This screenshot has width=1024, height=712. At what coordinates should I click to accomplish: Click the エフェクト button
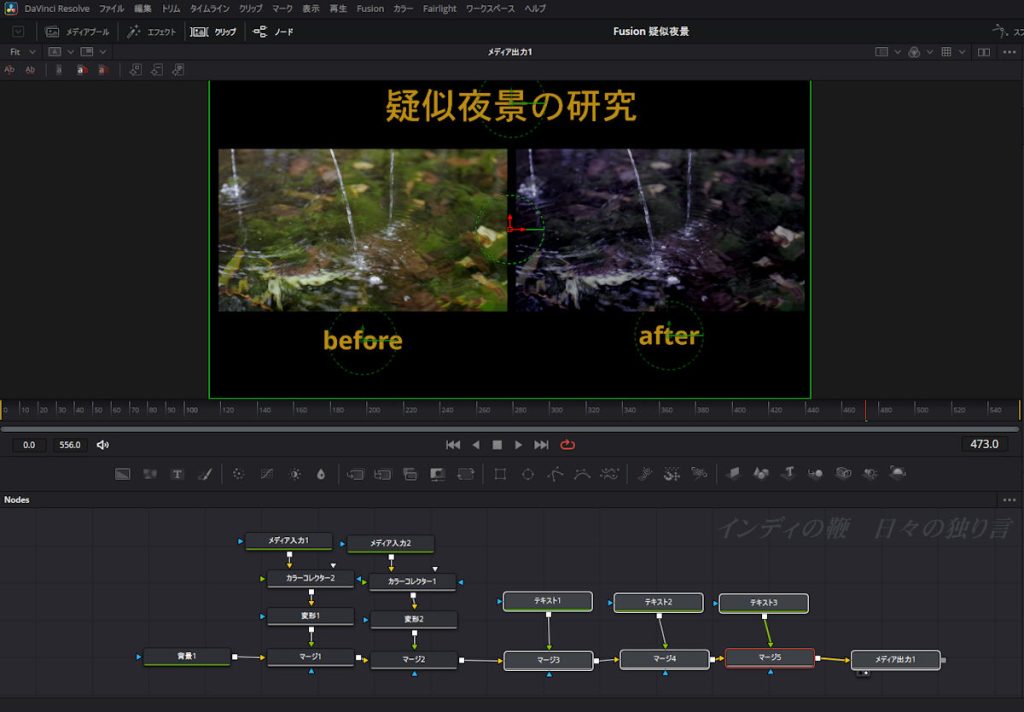pyautogui.click(x=152, y=32)
